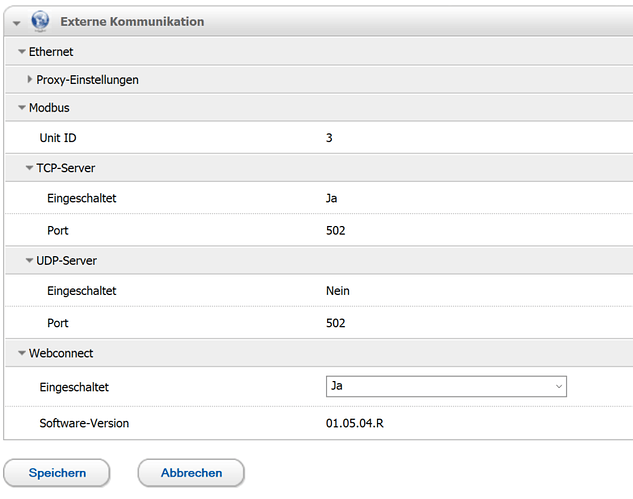Collapse the Ethernet section

pos(22,52)
